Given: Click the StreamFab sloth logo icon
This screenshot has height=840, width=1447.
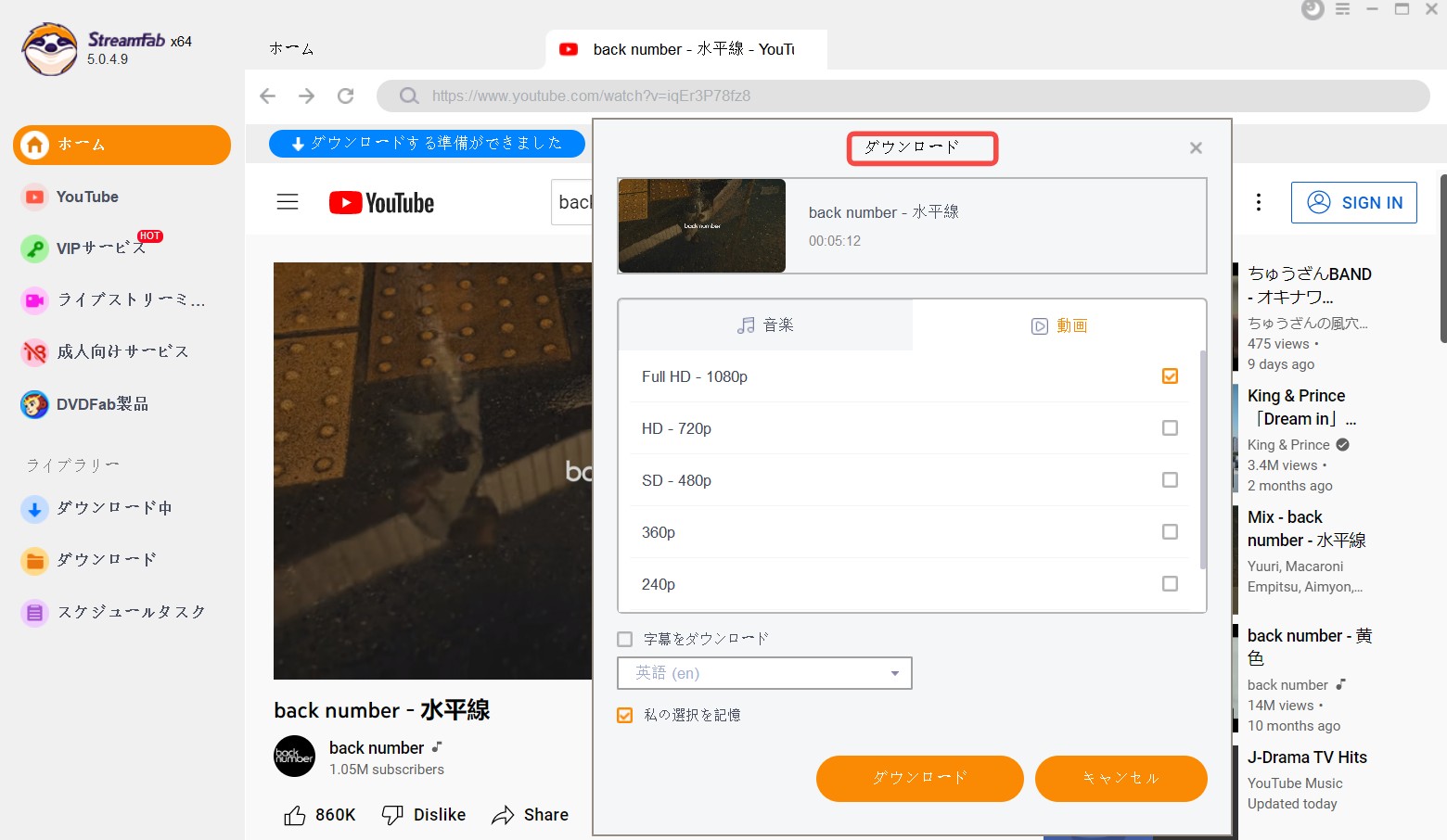Looking at the screenshot, I should pyautogui.click(x=50, y=49).
